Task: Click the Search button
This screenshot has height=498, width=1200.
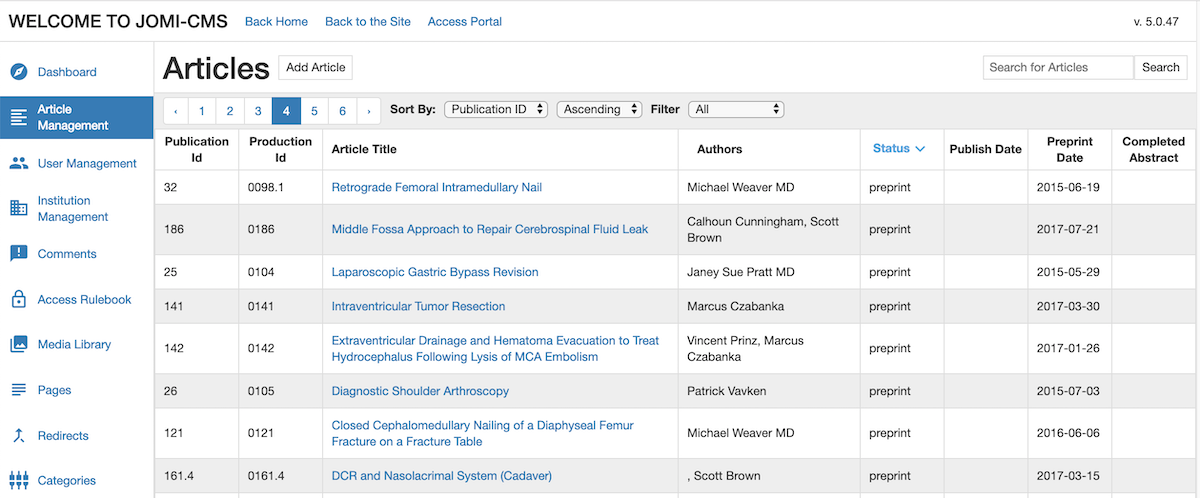Action: coord(1160,67)
